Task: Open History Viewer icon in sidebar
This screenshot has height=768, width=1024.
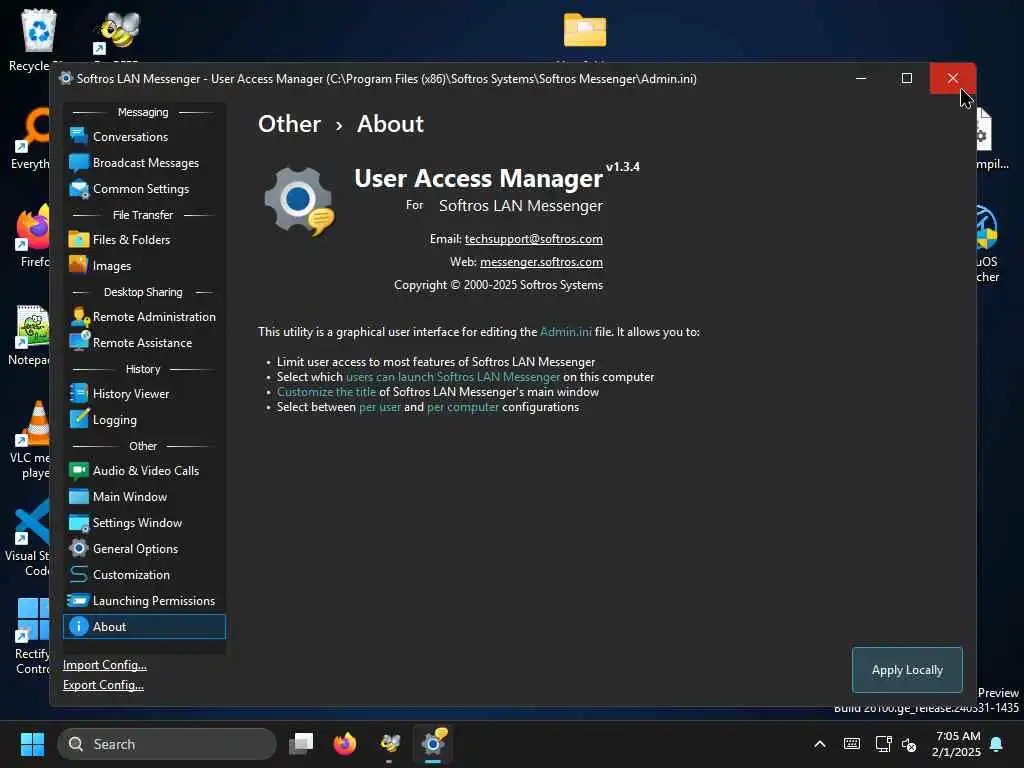Action: (x=78, y=393)
